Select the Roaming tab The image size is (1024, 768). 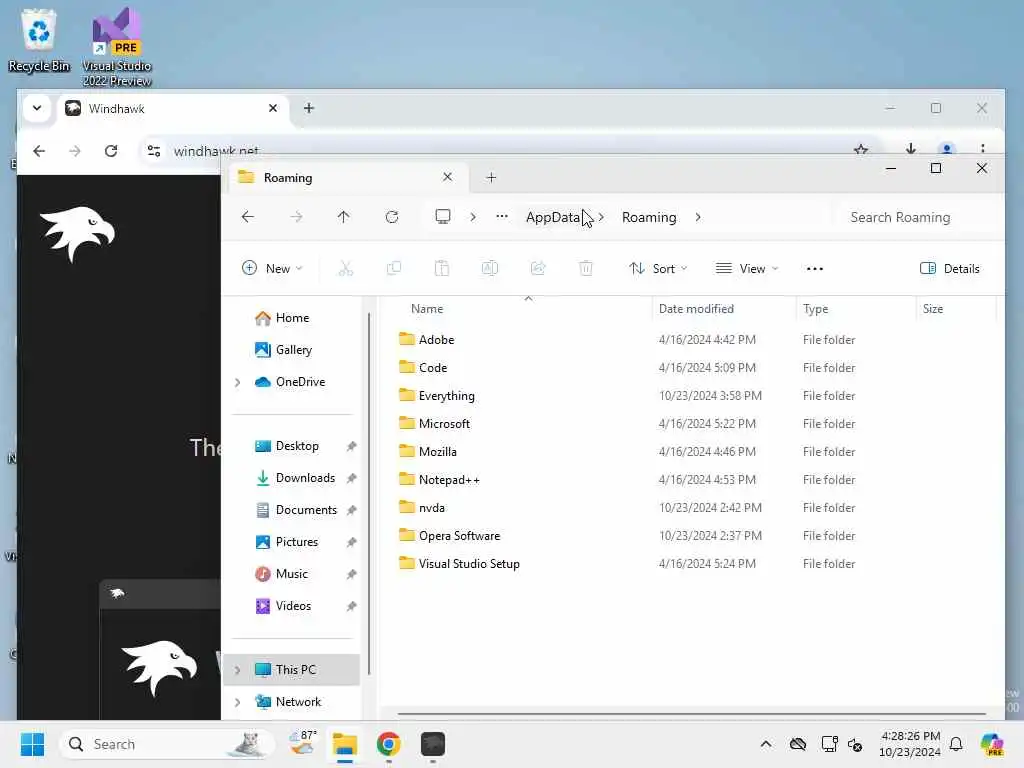347,178
